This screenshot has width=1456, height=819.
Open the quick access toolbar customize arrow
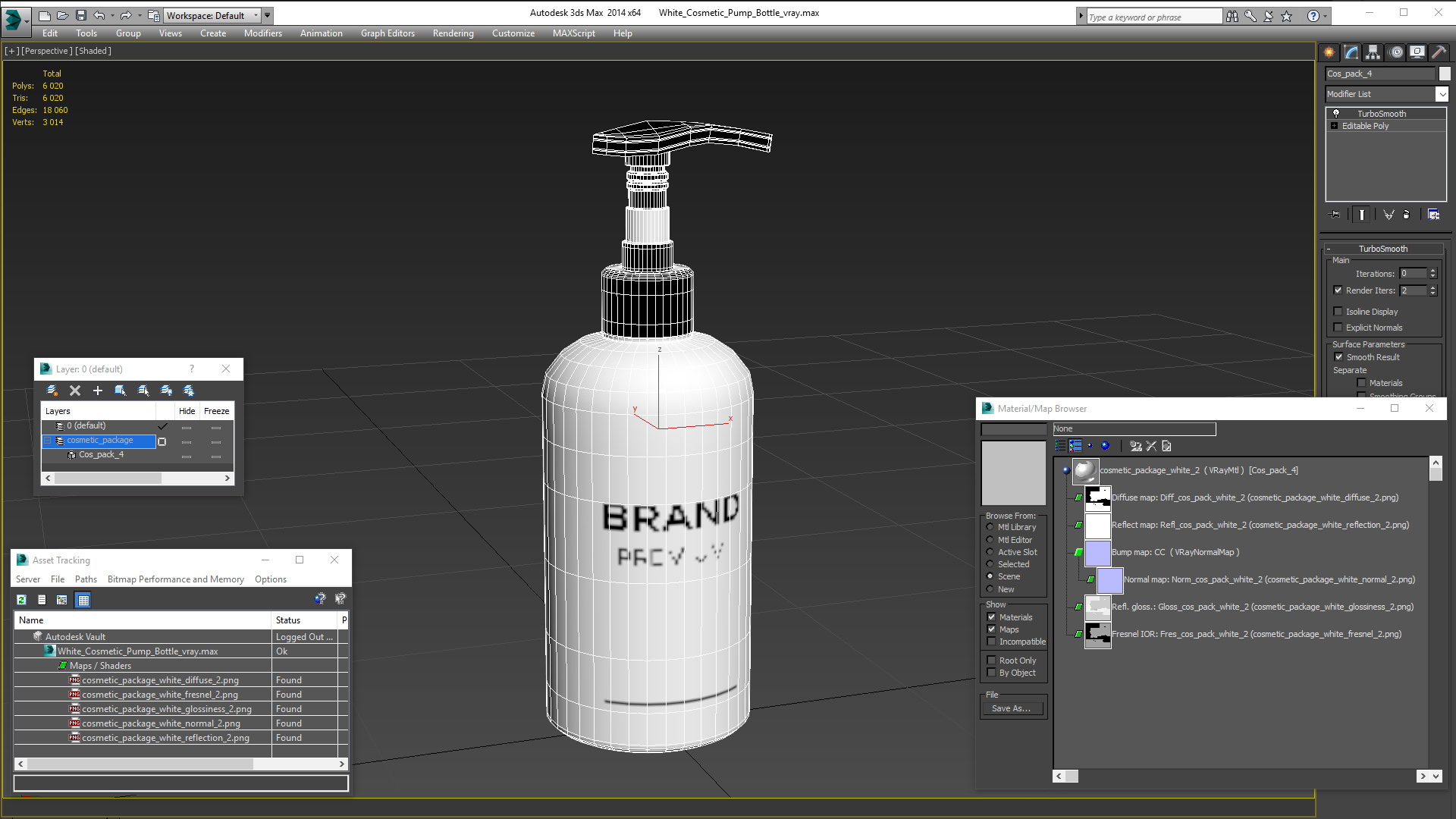268,15
